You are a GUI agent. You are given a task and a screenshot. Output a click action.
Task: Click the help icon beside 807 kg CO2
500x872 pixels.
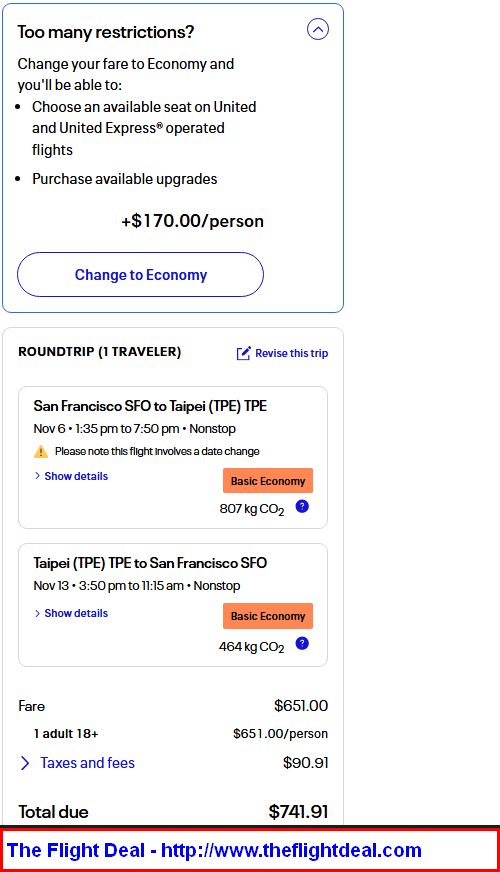coord(302,507)
